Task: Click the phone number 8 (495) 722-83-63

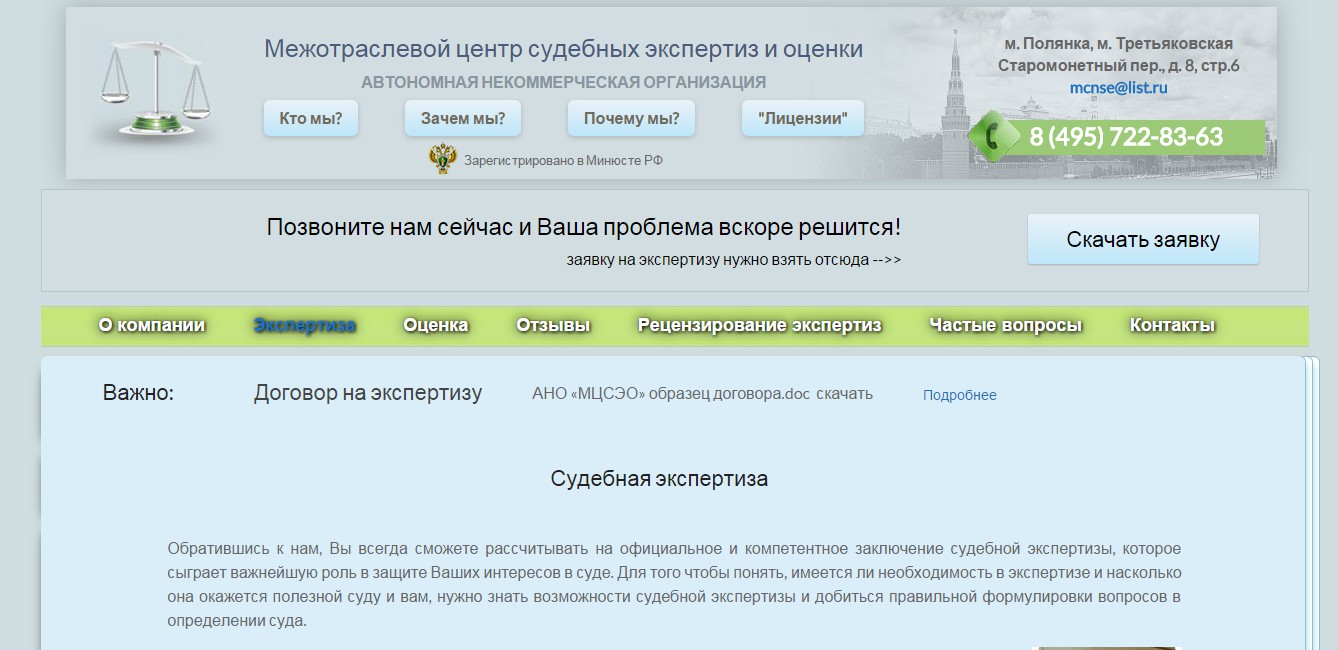Action: click(1126, 137)
